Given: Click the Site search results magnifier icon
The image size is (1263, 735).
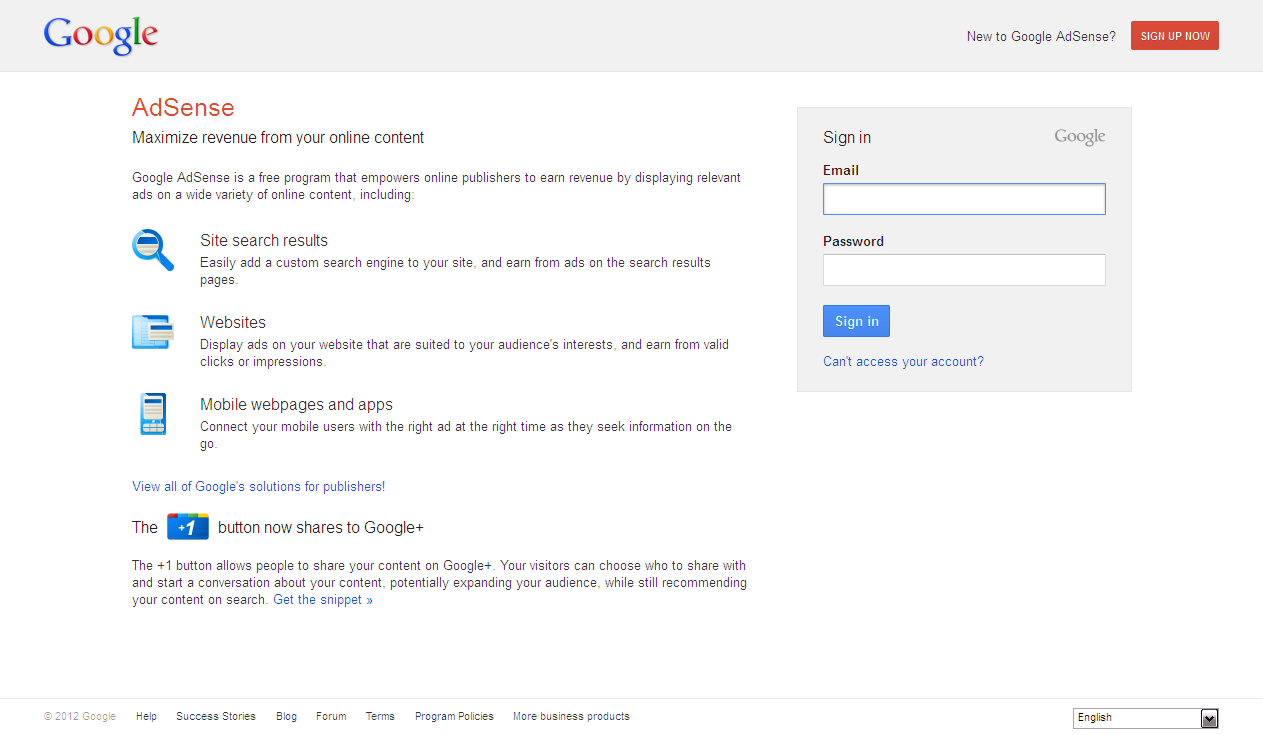Looking at the screenshot, I should click(152, 249).
